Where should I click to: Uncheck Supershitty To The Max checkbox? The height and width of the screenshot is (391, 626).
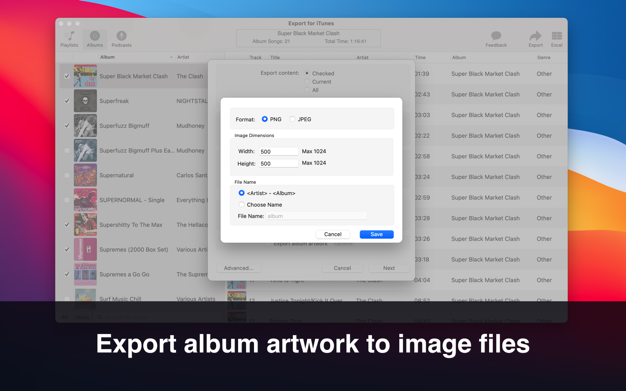[67, 224]
